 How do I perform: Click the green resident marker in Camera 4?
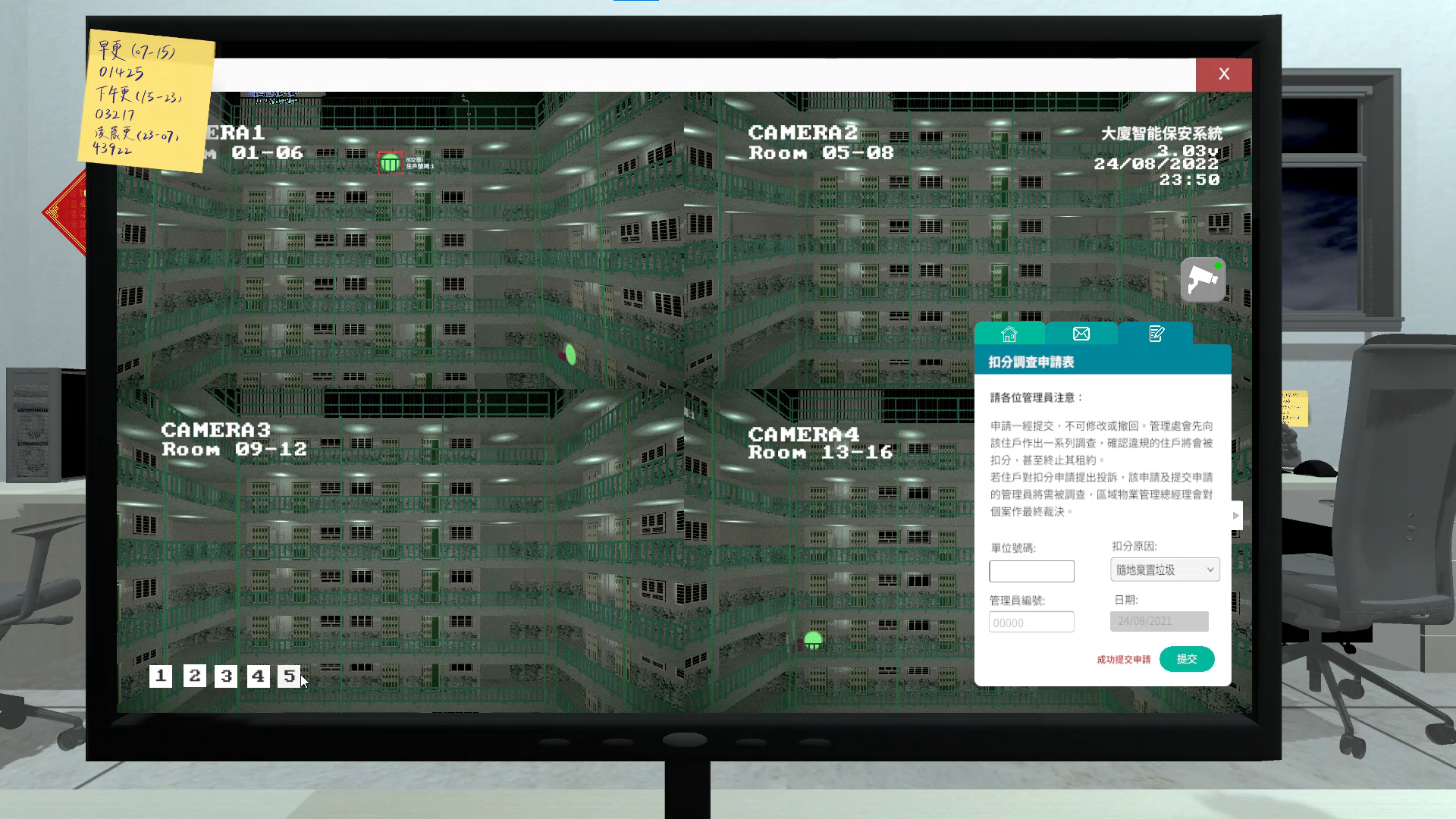pyautogui.click(x=813, y=641)
